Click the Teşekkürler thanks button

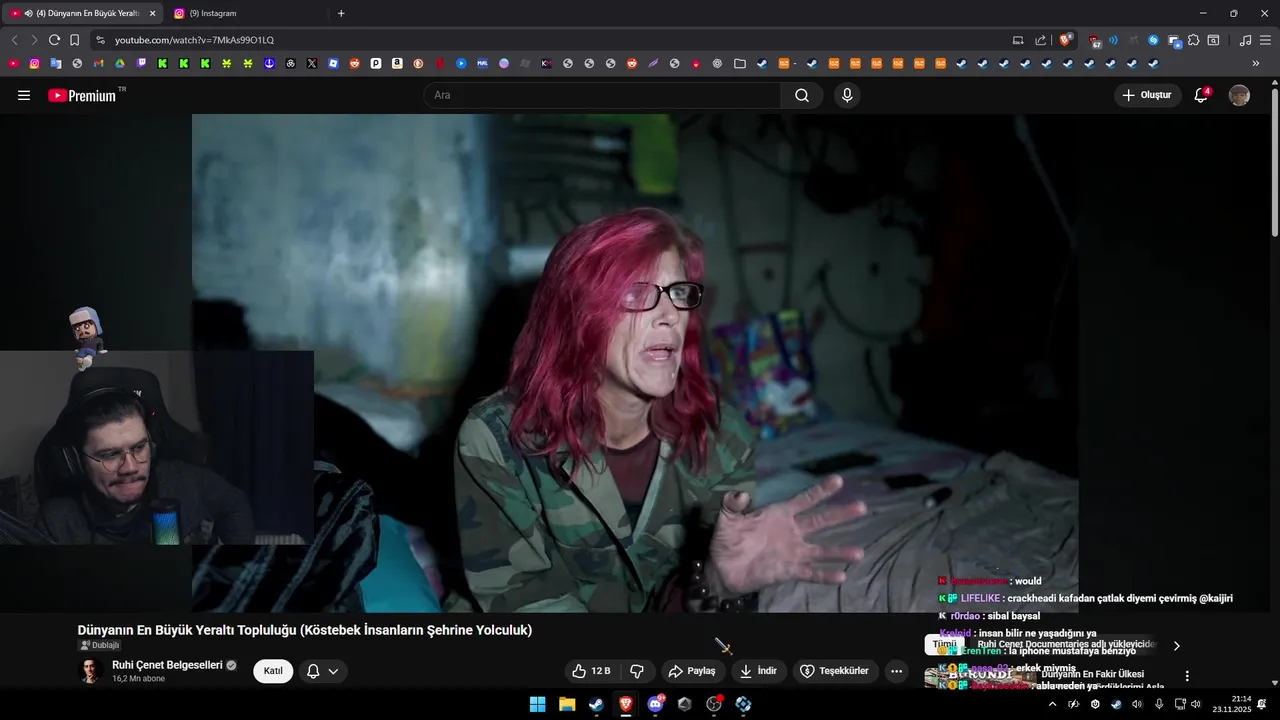[834, 671]
